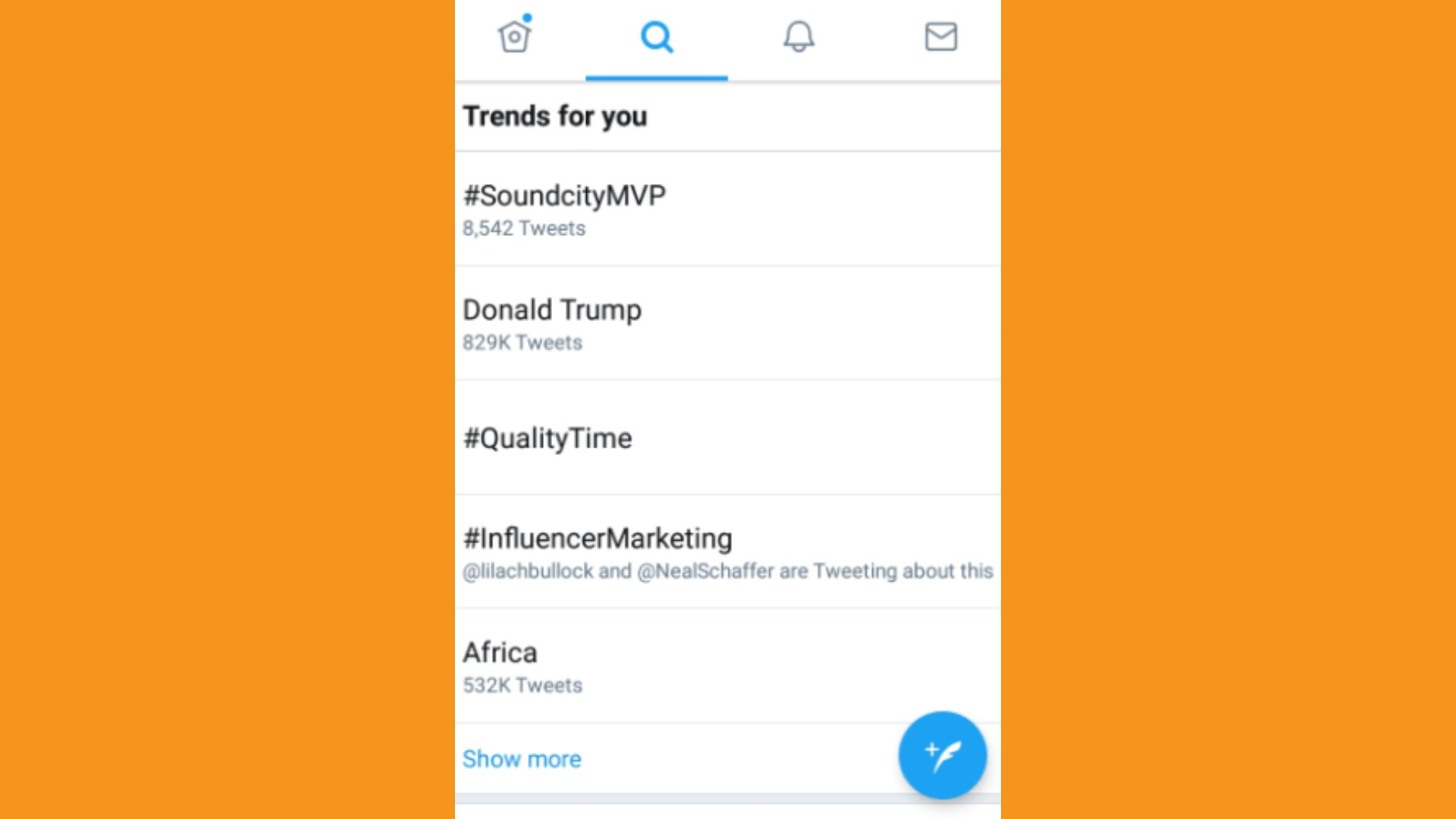Viewport: 1456px width, 819px height.
Task: Open the Africa trend
Action: coord(728,666)
